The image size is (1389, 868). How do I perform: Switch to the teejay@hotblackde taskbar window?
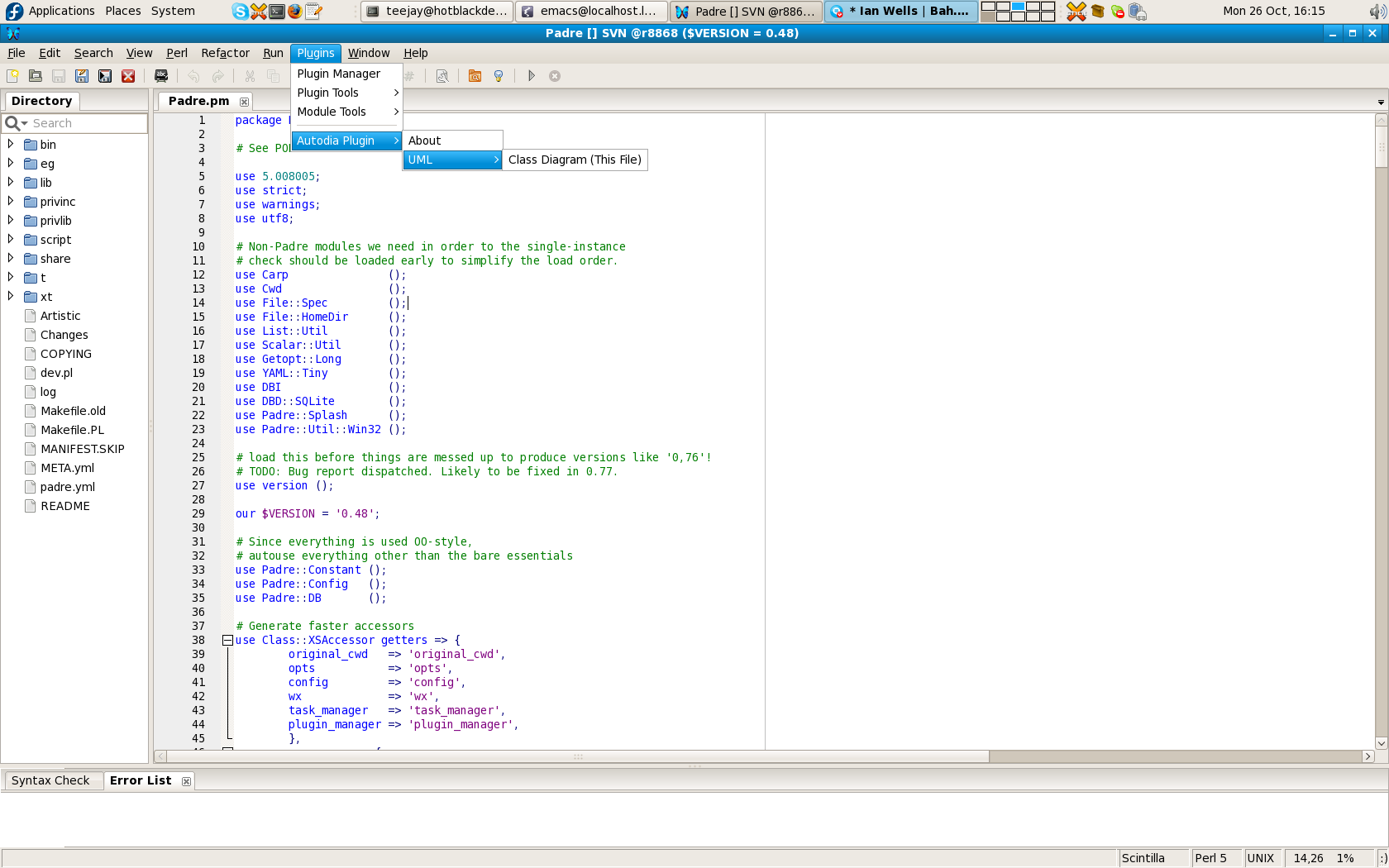(437, 11)
